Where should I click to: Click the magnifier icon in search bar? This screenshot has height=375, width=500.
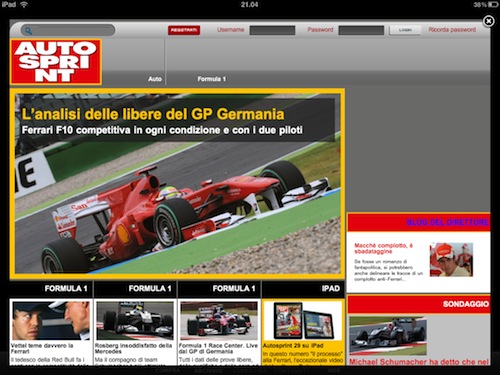(x=29, y=31)
